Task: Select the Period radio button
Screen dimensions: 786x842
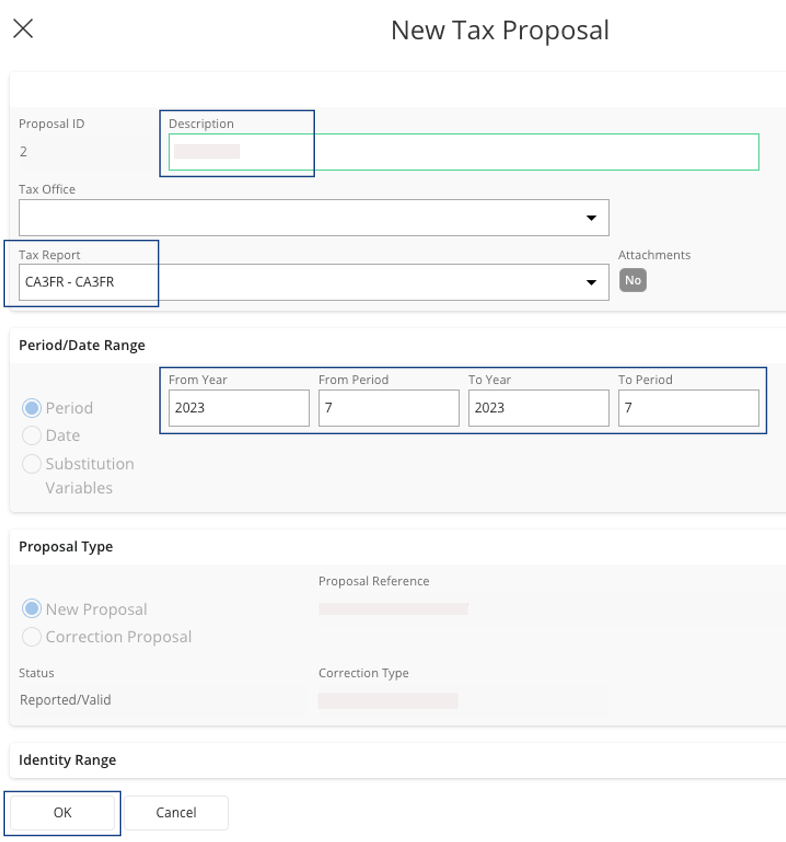Action: (x=32, y=408)
